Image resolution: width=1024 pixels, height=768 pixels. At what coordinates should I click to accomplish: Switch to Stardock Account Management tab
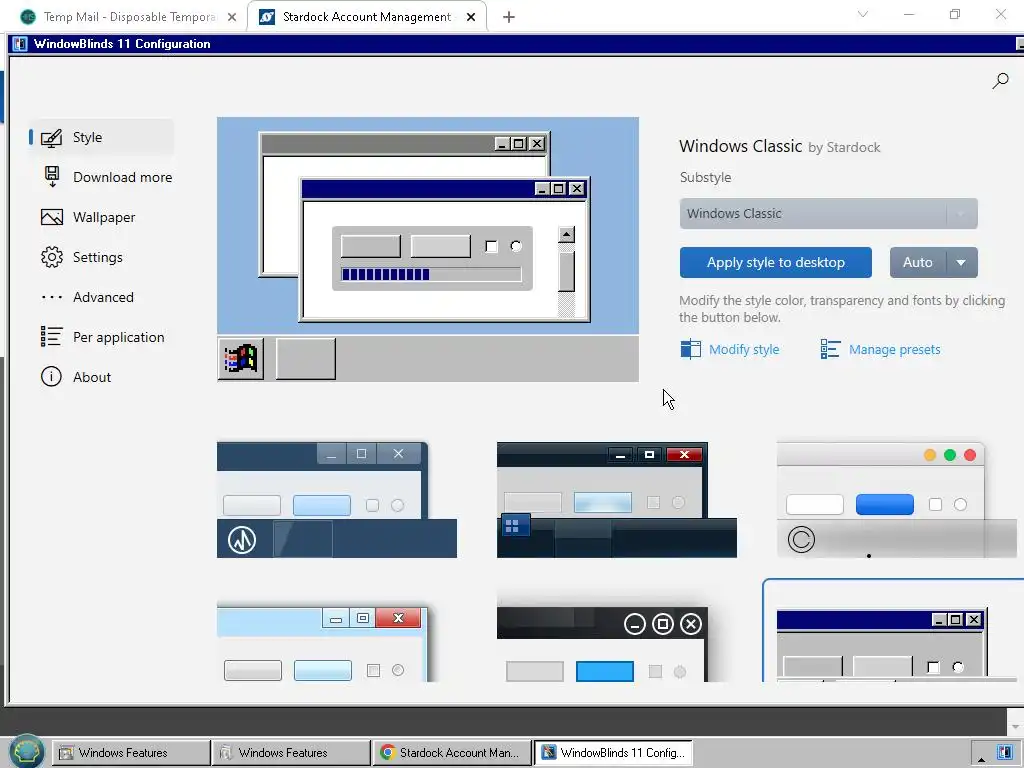tap(366, 17)
